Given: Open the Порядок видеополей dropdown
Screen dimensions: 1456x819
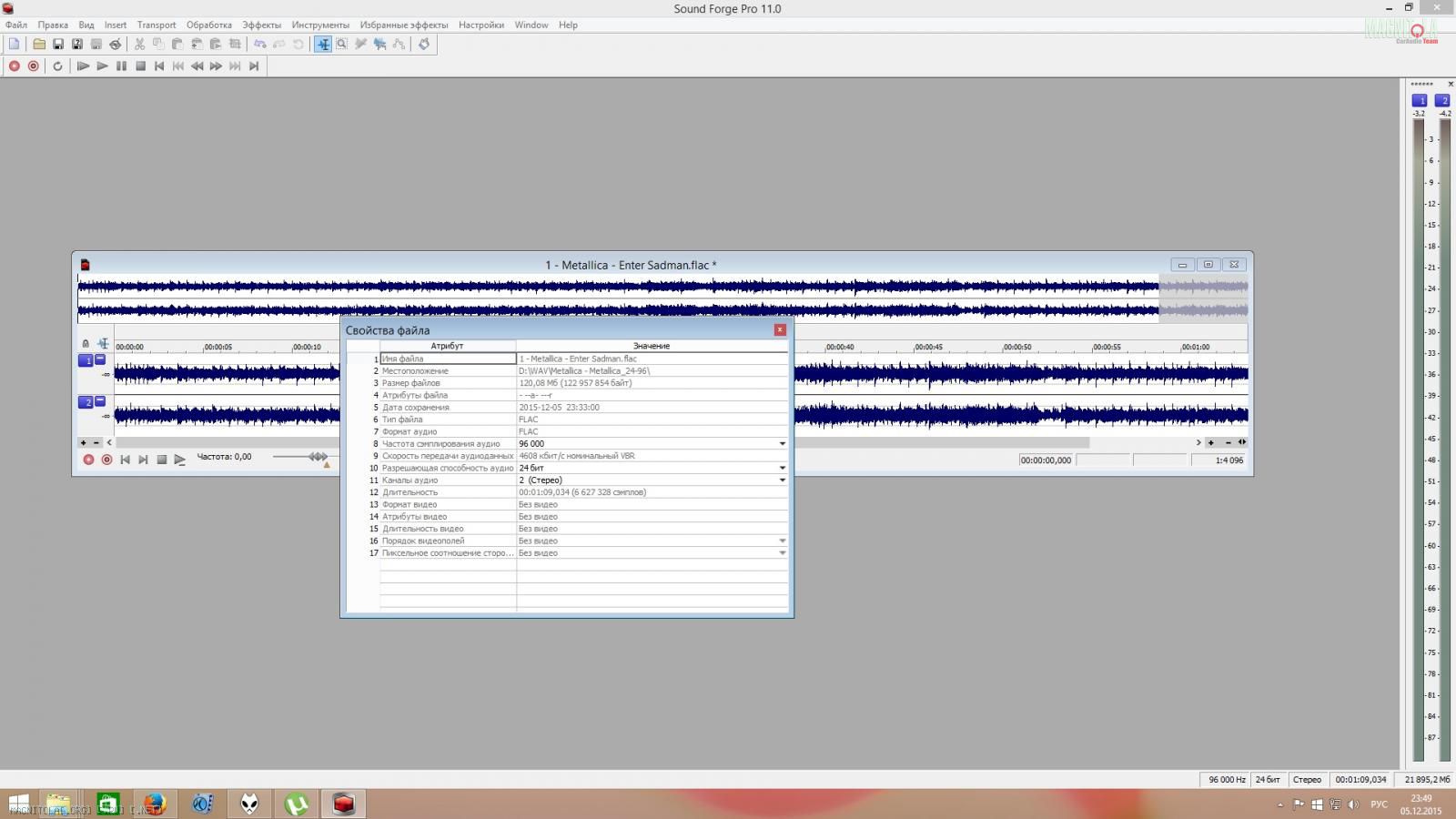Looking at the screenshot, I should (x=782, y=541).
